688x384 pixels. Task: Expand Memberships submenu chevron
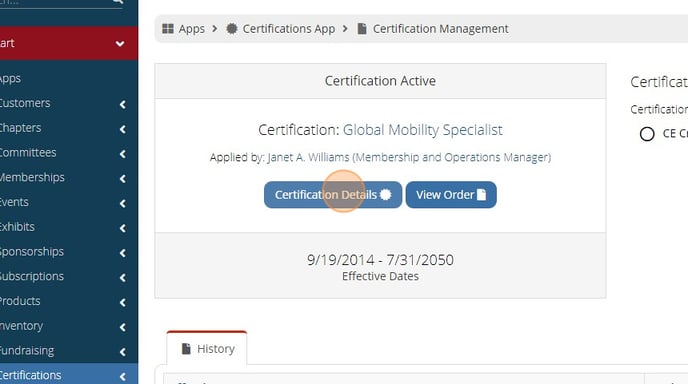122,178
